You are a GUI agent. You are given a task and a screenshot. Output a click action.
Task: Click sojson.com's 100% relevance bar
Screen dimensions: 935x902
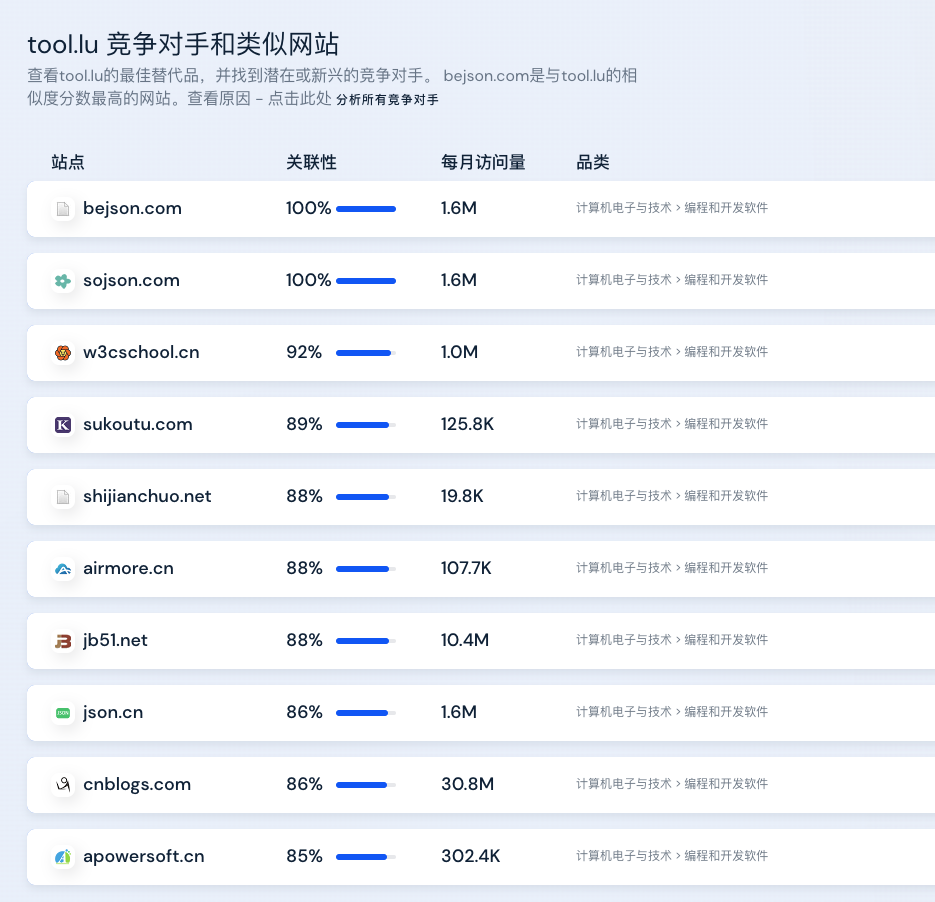366,281
